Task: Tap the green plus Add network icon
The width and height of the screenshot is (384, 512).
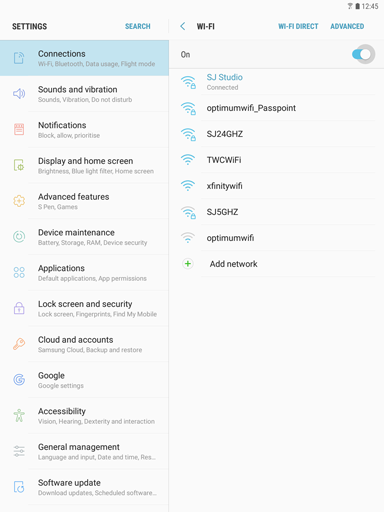Action: pos(188,264)
